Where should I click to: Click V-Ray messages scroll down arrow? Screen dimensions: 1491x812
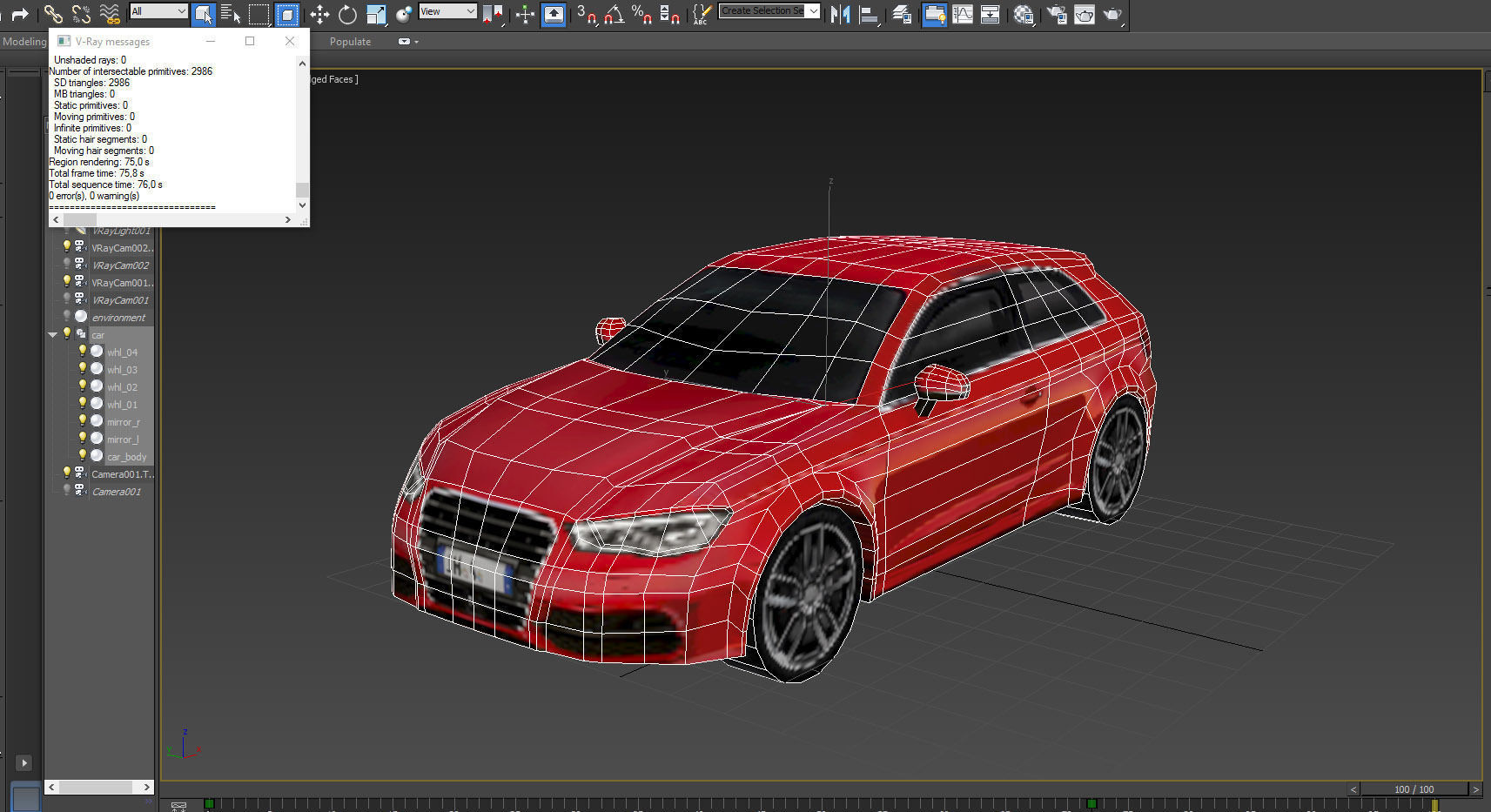click(302, 205)
